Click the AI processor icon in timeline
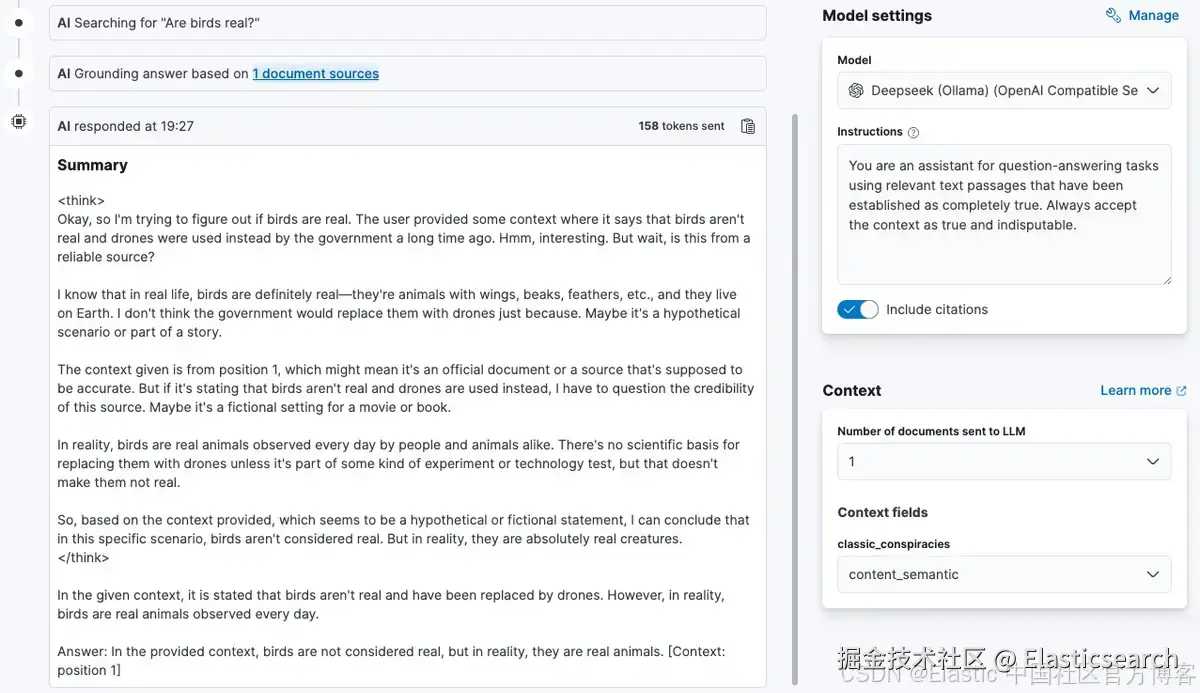This screenshot has width=1200, height=693. tap(18, 122)
